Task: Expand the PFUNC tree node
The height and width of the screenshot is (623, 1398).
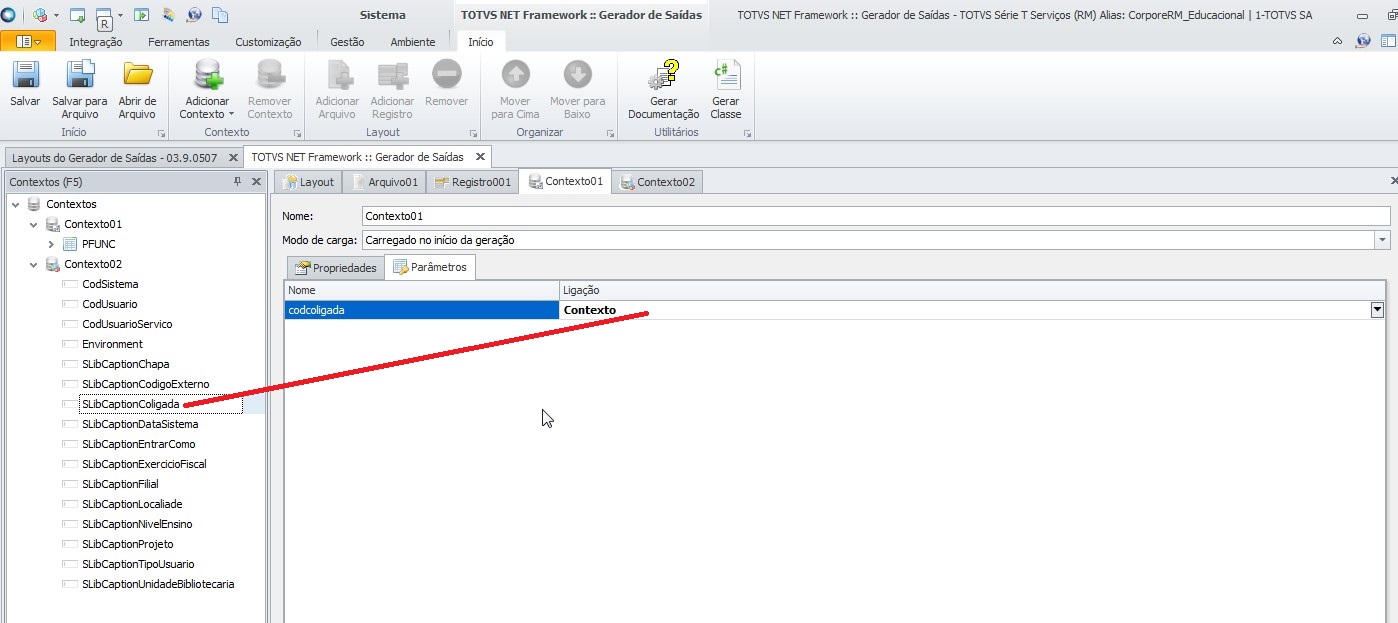Action: pos(51,244)
